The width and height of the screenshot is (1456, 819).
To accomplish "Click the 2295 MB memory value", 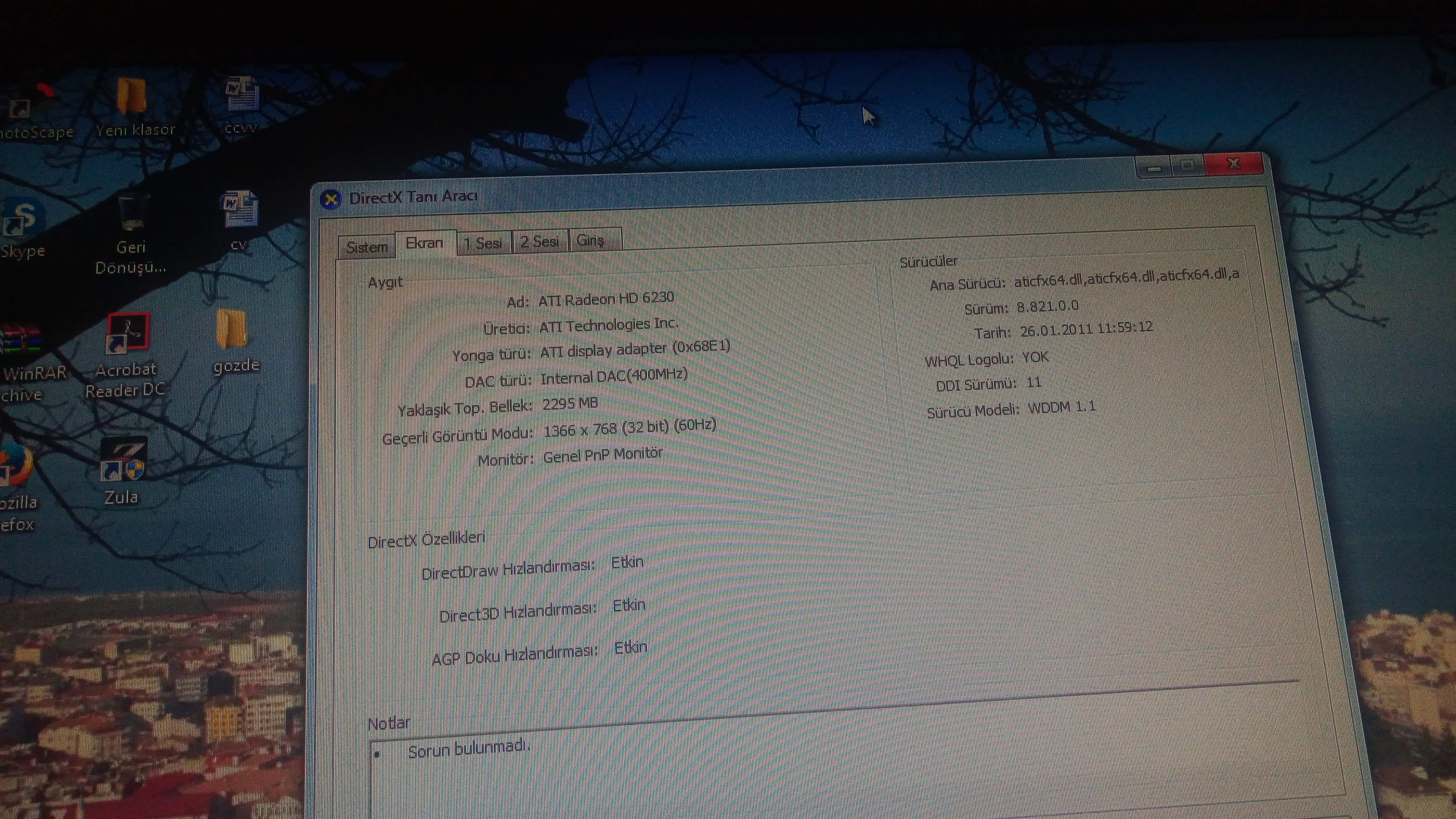I will click(x=570, y=403).
